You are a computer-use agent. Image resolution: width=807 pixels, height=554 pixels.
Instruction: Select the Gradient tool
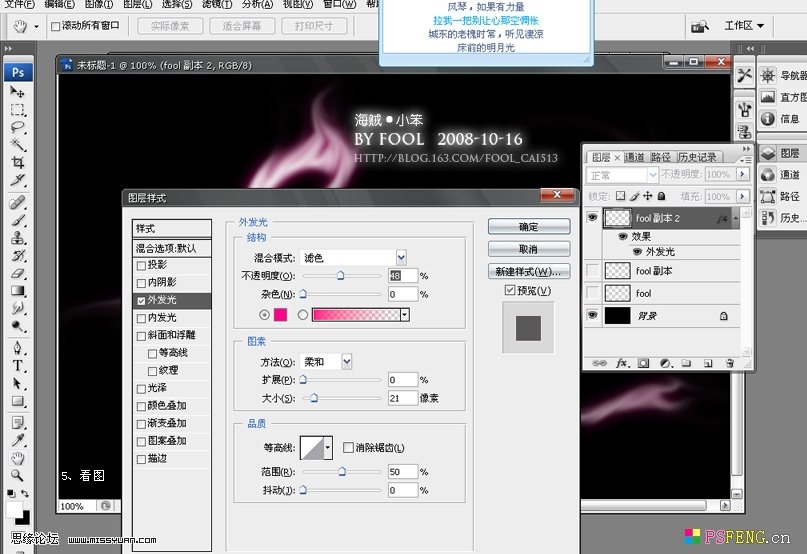click(x=17, y=290)
